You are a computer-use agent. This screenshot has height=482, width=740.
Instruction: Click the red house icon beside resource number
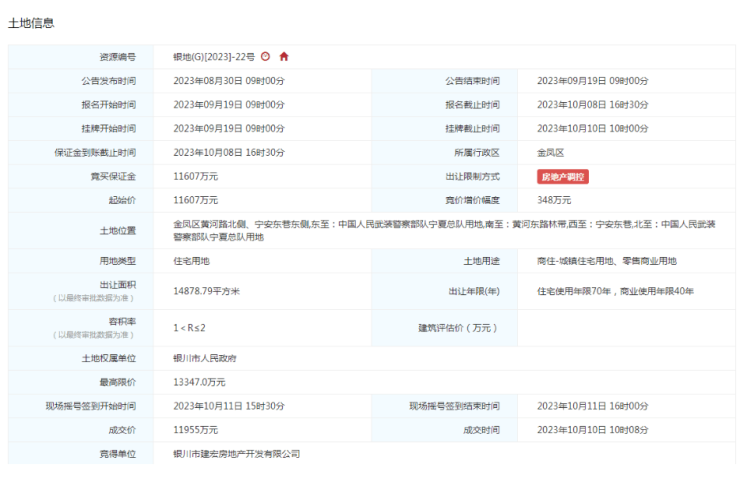[x=284, y=56]
